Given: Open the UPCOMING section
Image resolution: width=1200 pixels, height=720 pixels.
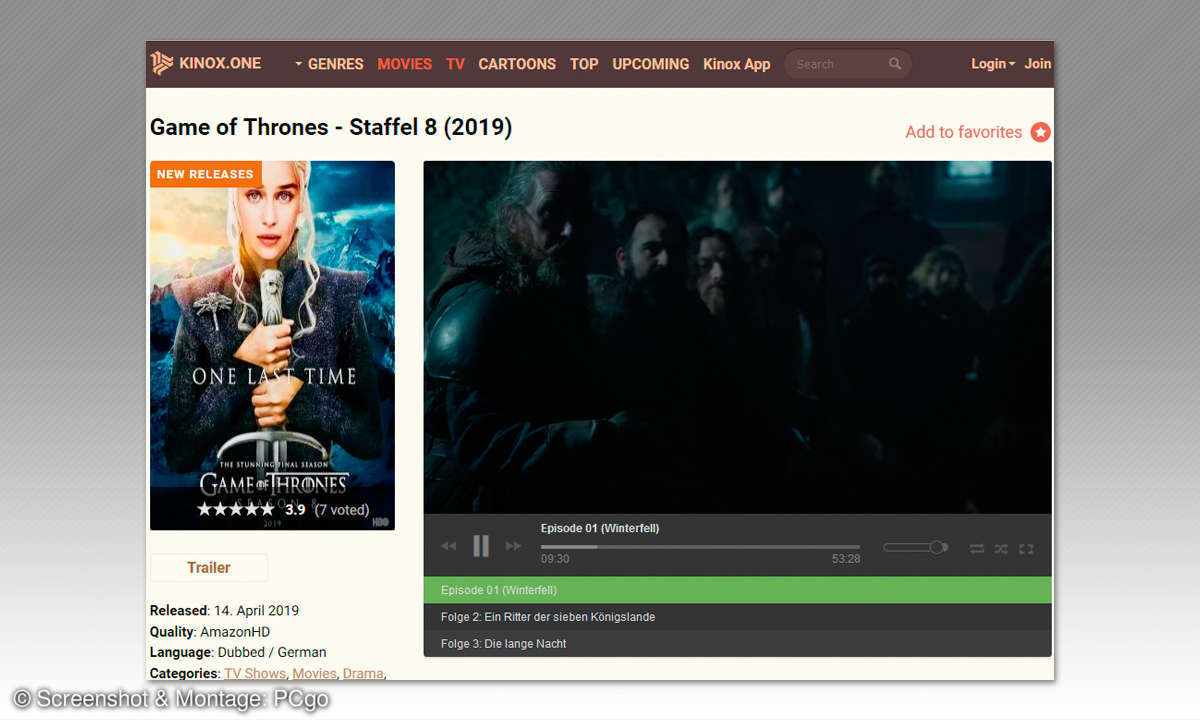Looking at the screenshot, I should pyautogui.click(x=651, y=64).
